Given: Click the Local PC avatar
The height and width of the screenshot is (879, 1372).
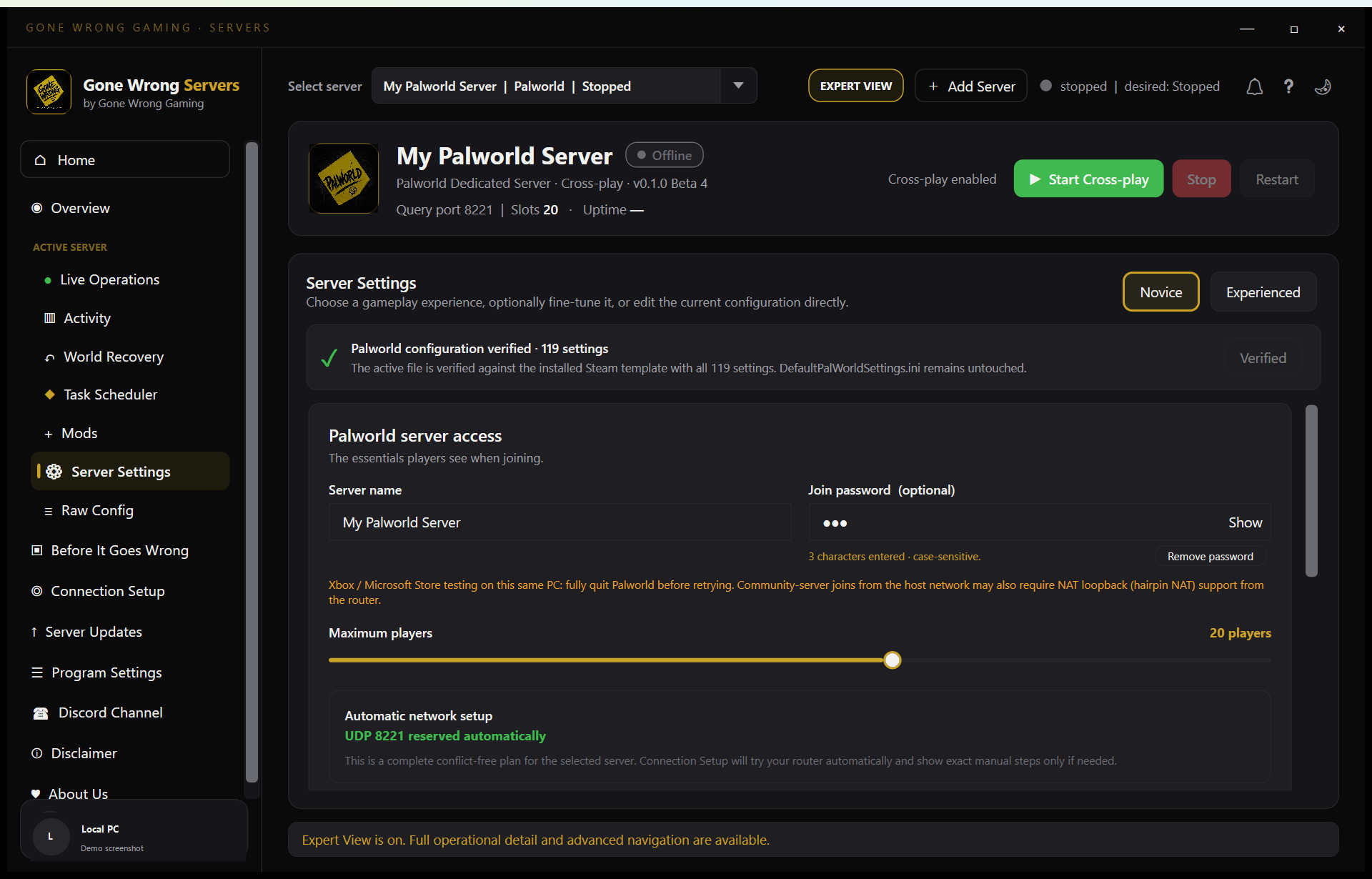Looking at the screenshot, I should (x=51, y=836).
